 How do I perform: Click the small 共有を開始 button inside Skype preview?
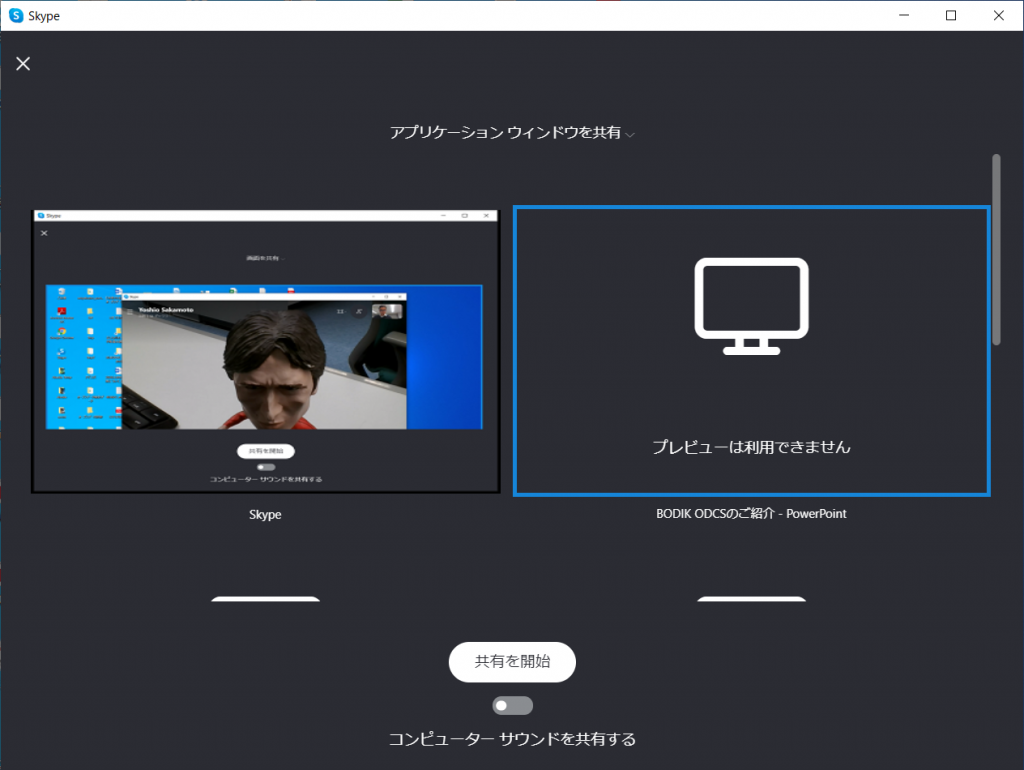[265, 451]
